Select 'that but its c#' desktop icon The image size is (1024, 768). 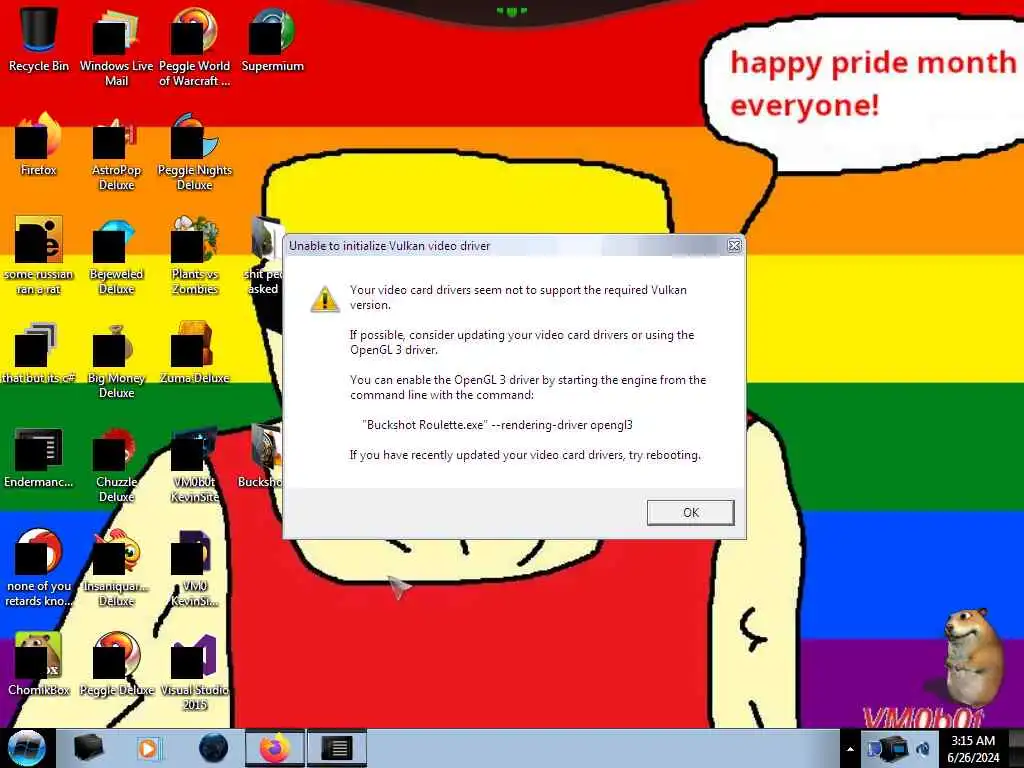tap(39, 353)
